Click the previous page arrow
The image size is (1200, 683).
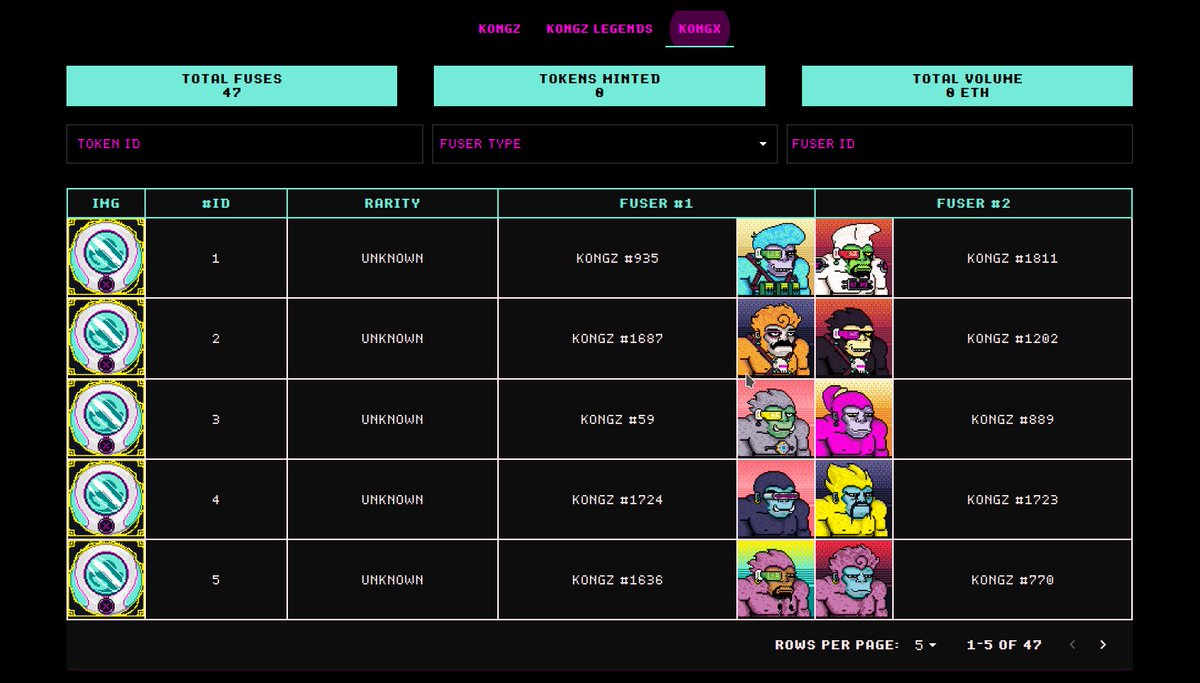click(x=1071, y=645)
